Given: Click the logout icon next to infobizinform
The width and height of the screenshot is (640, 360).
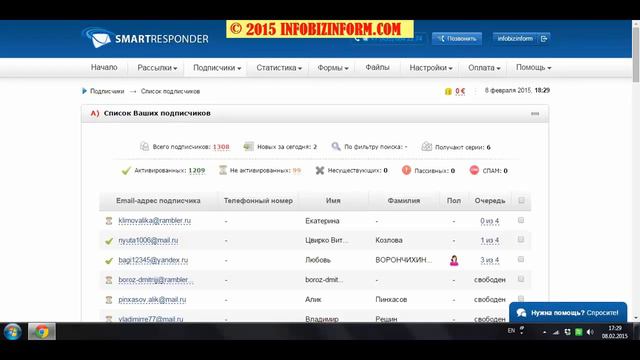Looking at the screenshot, I should click(x=544, y=39).
